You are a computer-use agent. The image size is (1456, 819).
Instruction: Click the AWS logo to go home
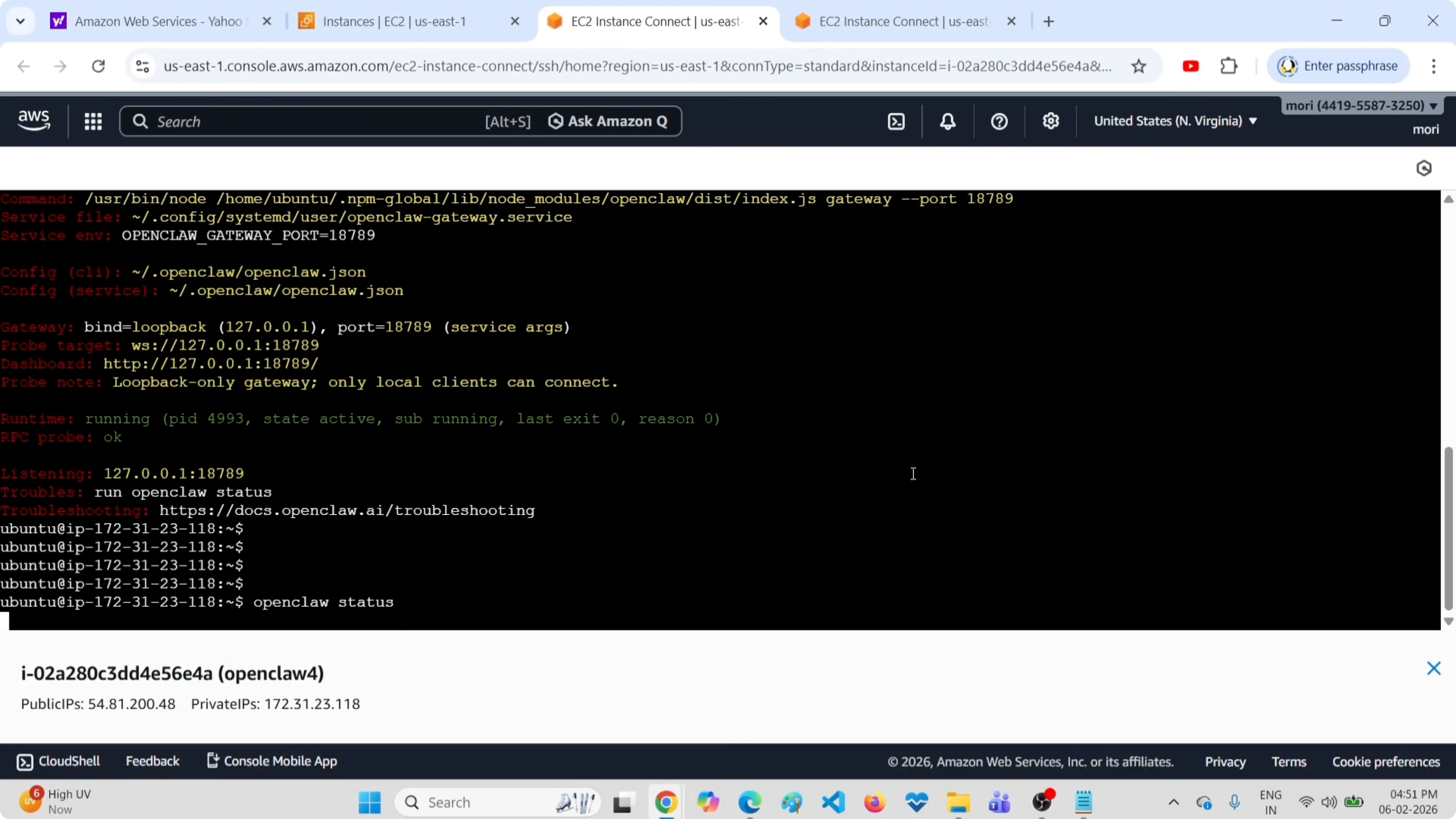[x=33, y=120]
